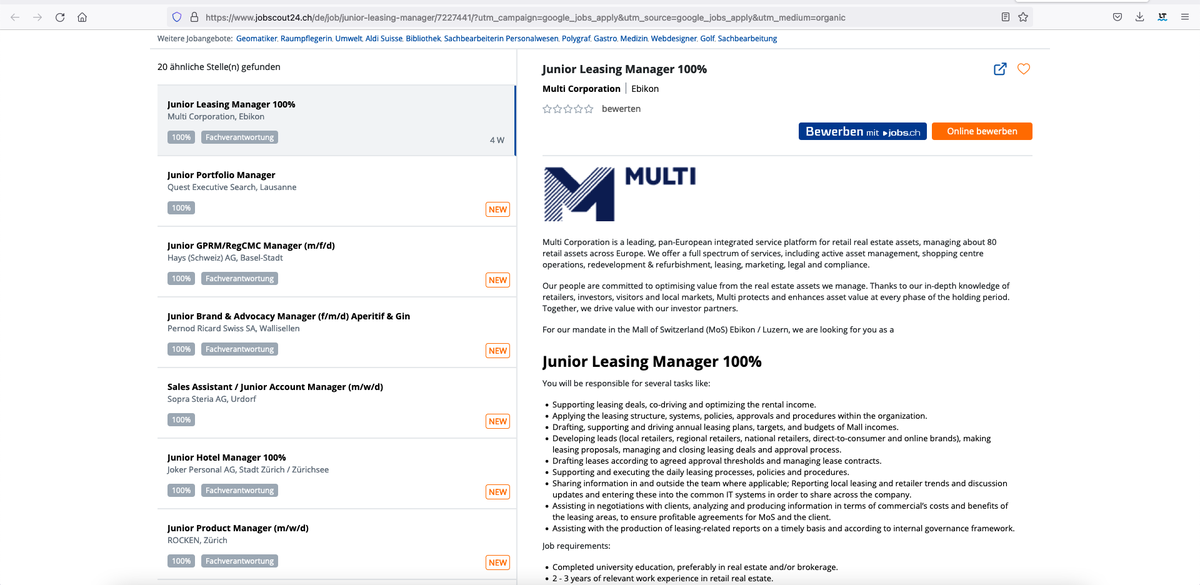Image resolution: width=1200 pixels, height=585 pixels.
Task: Show site security info via padlock icon
Action: pyautogui.click(x=194, y=17)
